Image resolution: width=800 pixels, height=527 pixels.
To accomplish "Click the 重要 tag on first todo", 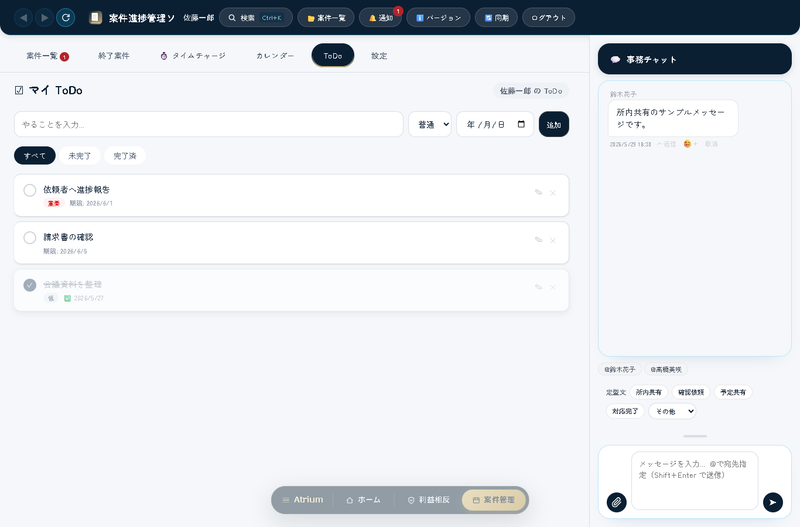I will pos(54,204).
